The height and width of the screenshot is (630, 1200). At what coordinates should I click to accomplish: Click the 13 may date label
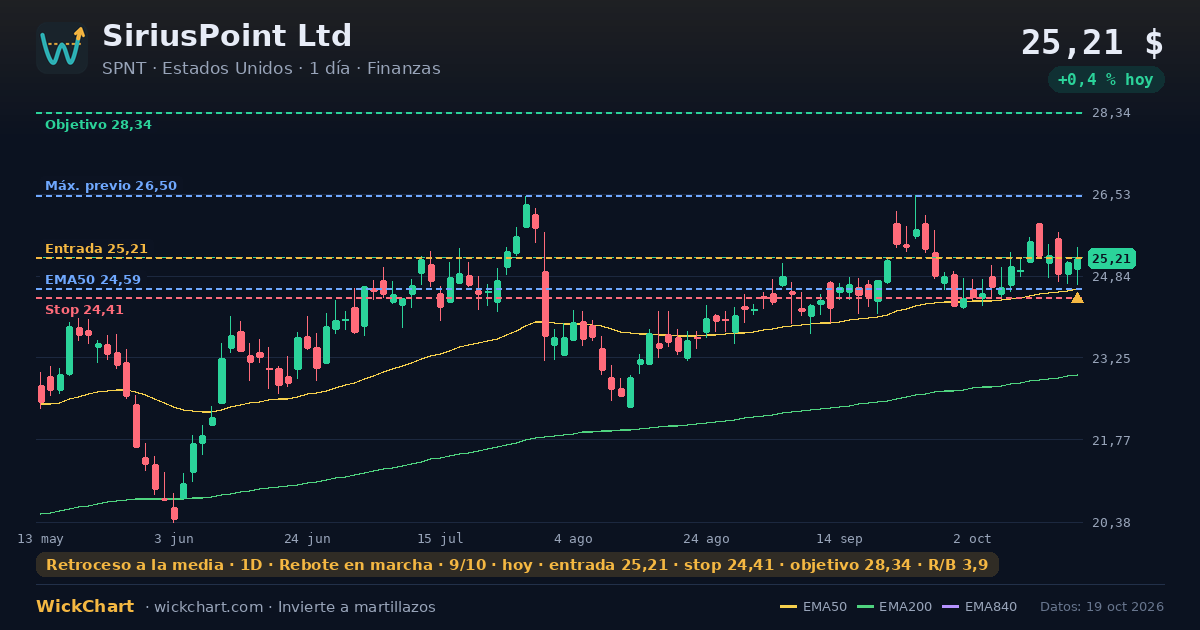coord(40,539)
